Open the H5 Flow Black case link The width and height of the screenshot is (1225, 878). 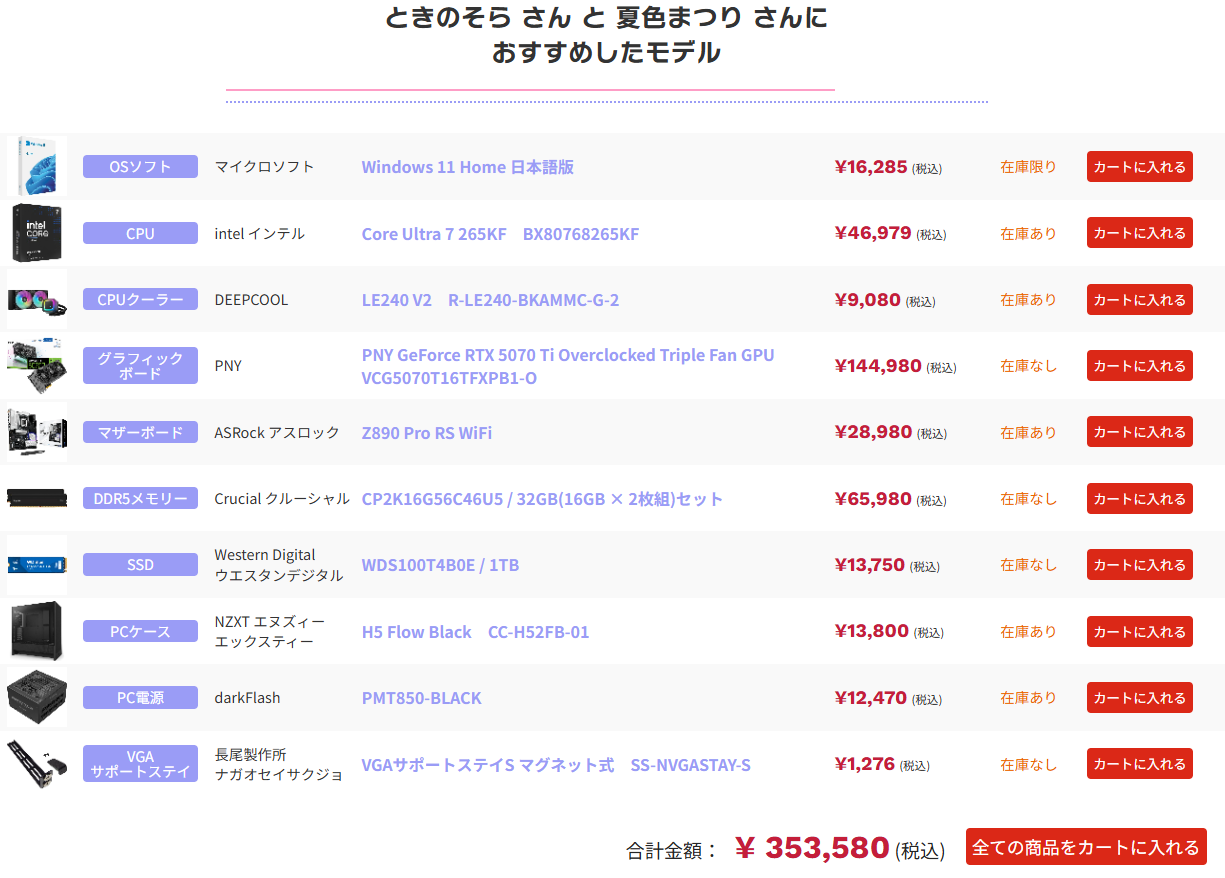[475, 632]
